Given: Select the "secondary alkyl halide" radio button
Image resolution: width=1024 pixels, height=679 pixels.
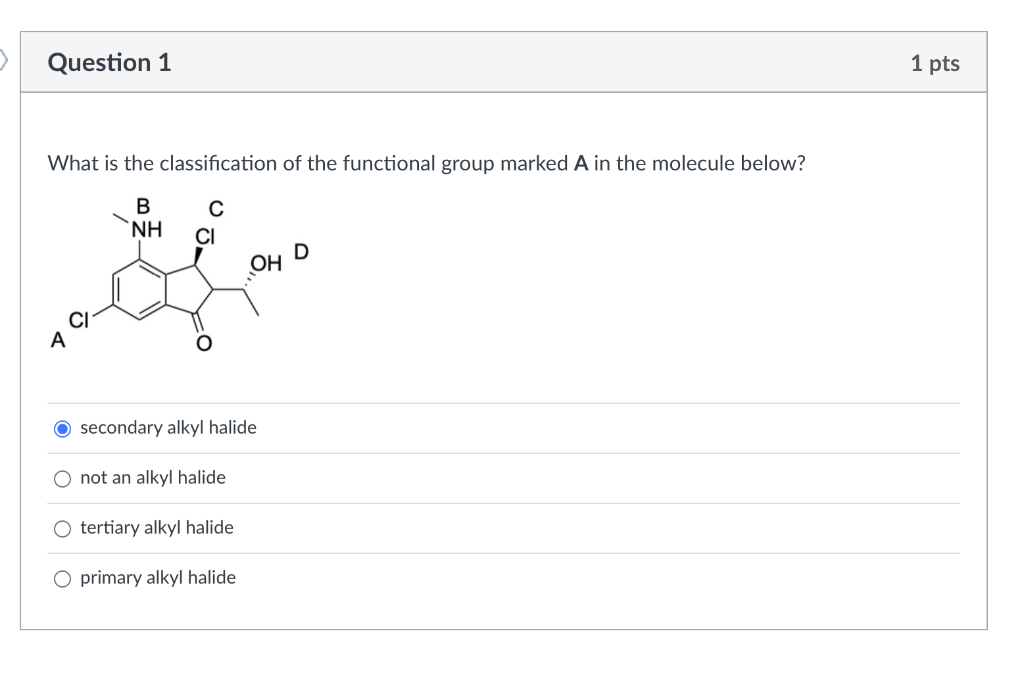Looking at the screenshot, I should tap(62, 428).
